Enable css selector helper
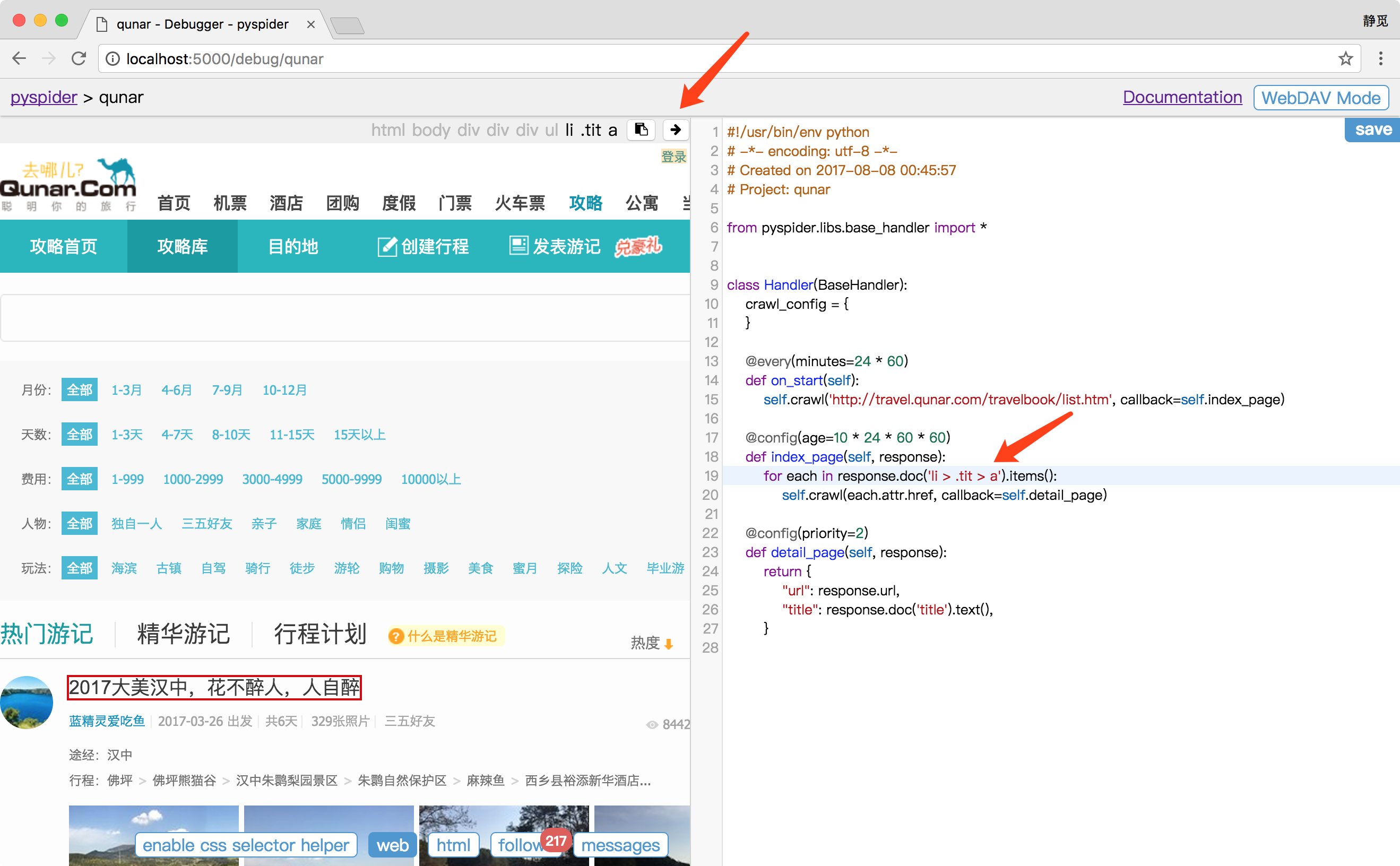The width and height of the screenshot is (1400, 866). tap(246, 845)
